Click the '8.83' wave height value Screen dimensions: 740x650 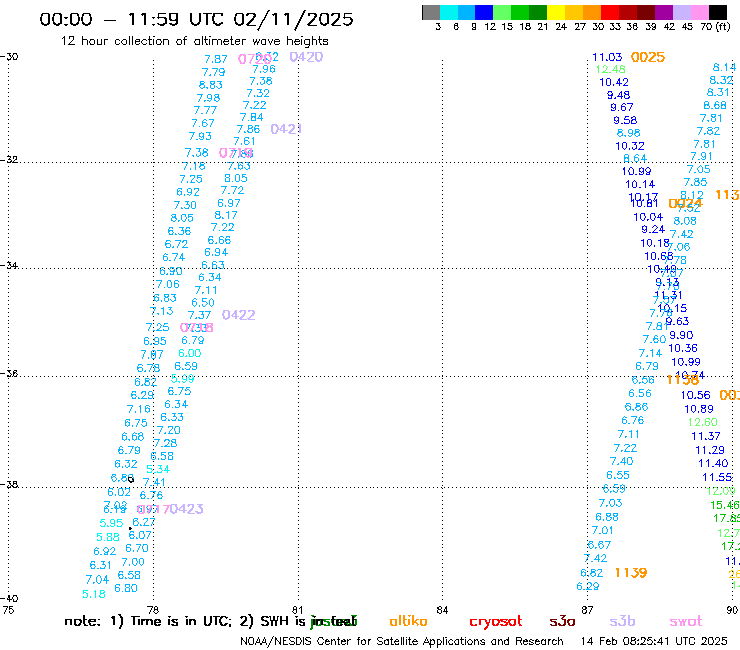[210, 85]
